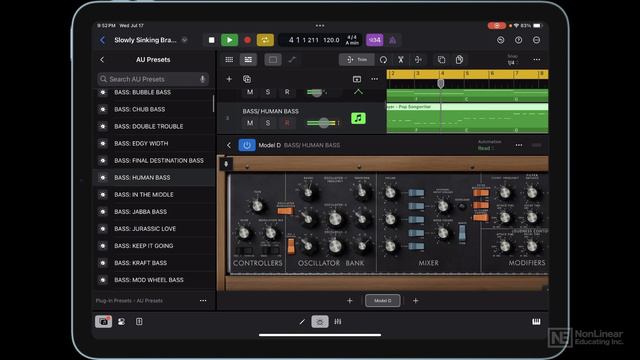Toggle the region view rectangle button
640x360 pixels.
coord(273,60)
